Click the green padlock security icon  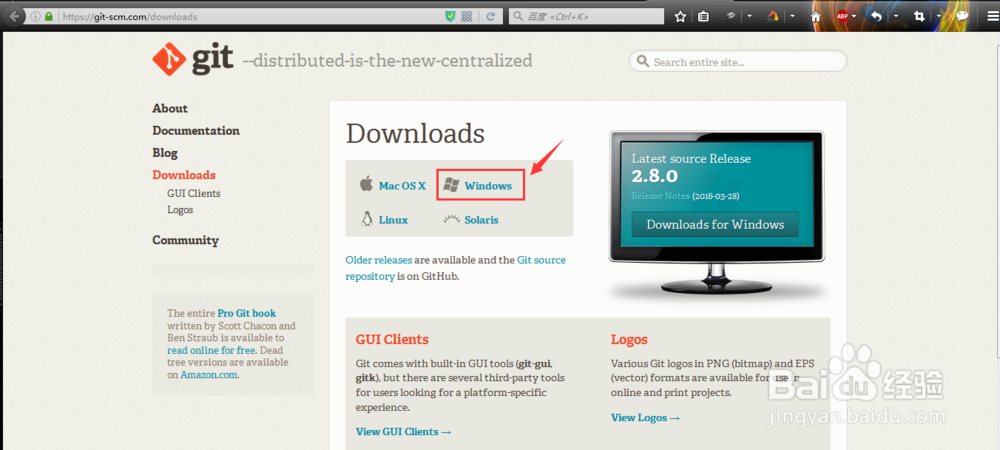point(49,17)
